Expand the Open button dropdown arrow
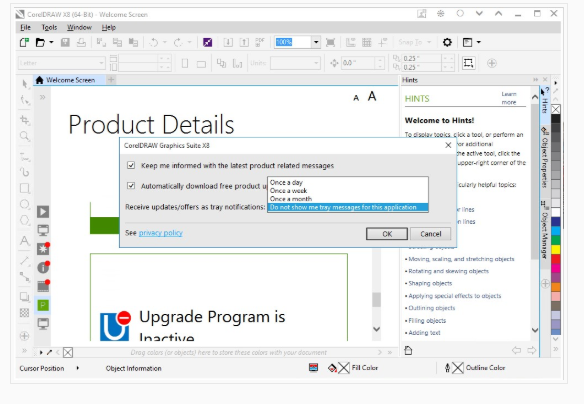This screenshot has height=404, width=584. tap(51, 42)
